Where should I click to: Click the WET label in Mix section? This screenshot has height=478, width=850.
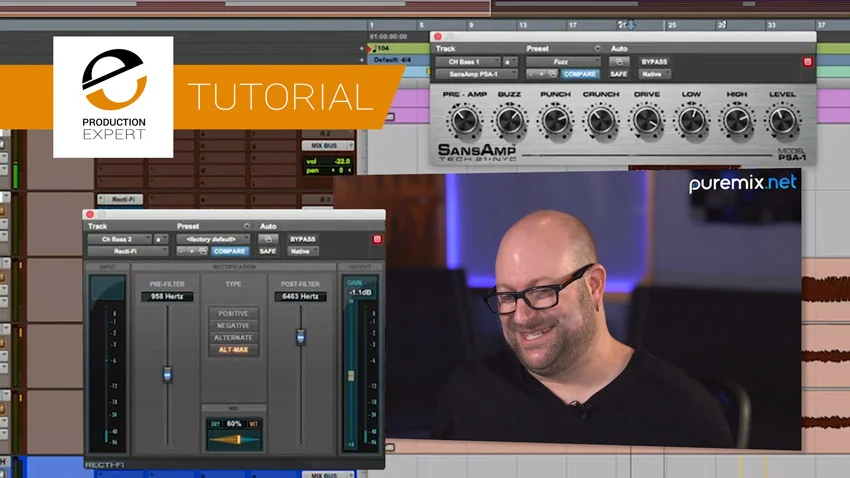tap(253, 424)
